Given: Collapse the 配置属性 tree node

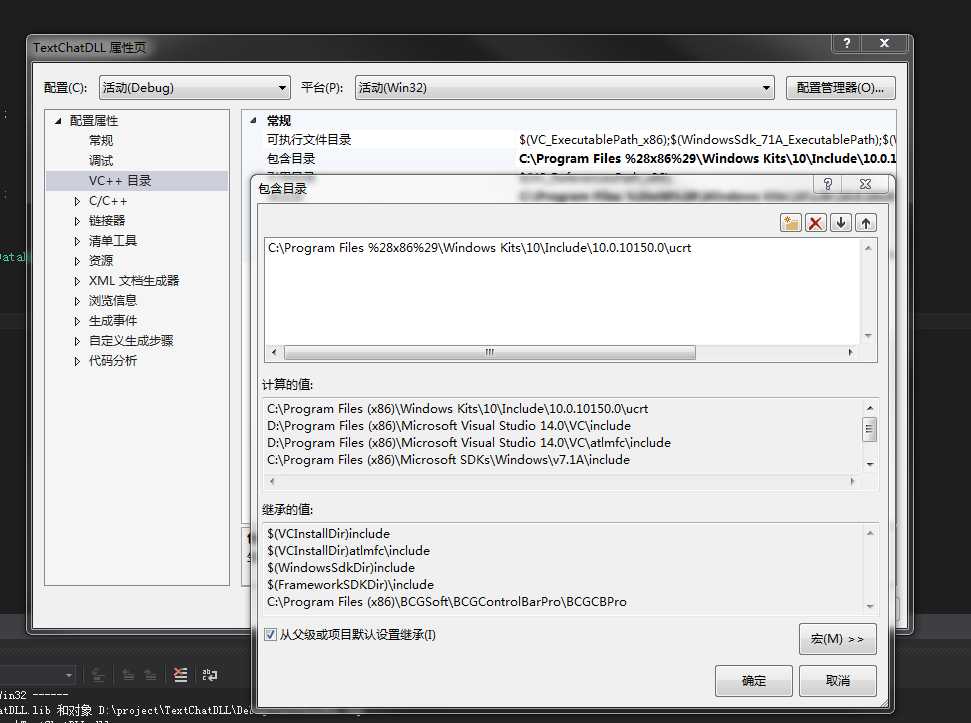Looking at the screenshot, I should [x=58, y=121].
